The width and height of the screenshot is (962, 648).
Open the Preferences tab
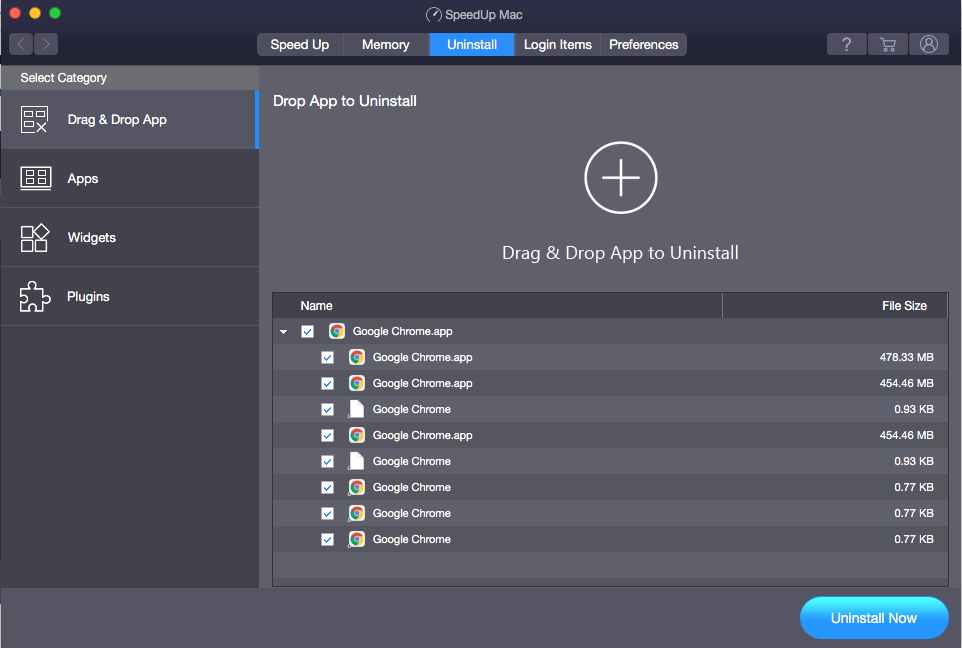pyautogui.click(x=644, y=44)
